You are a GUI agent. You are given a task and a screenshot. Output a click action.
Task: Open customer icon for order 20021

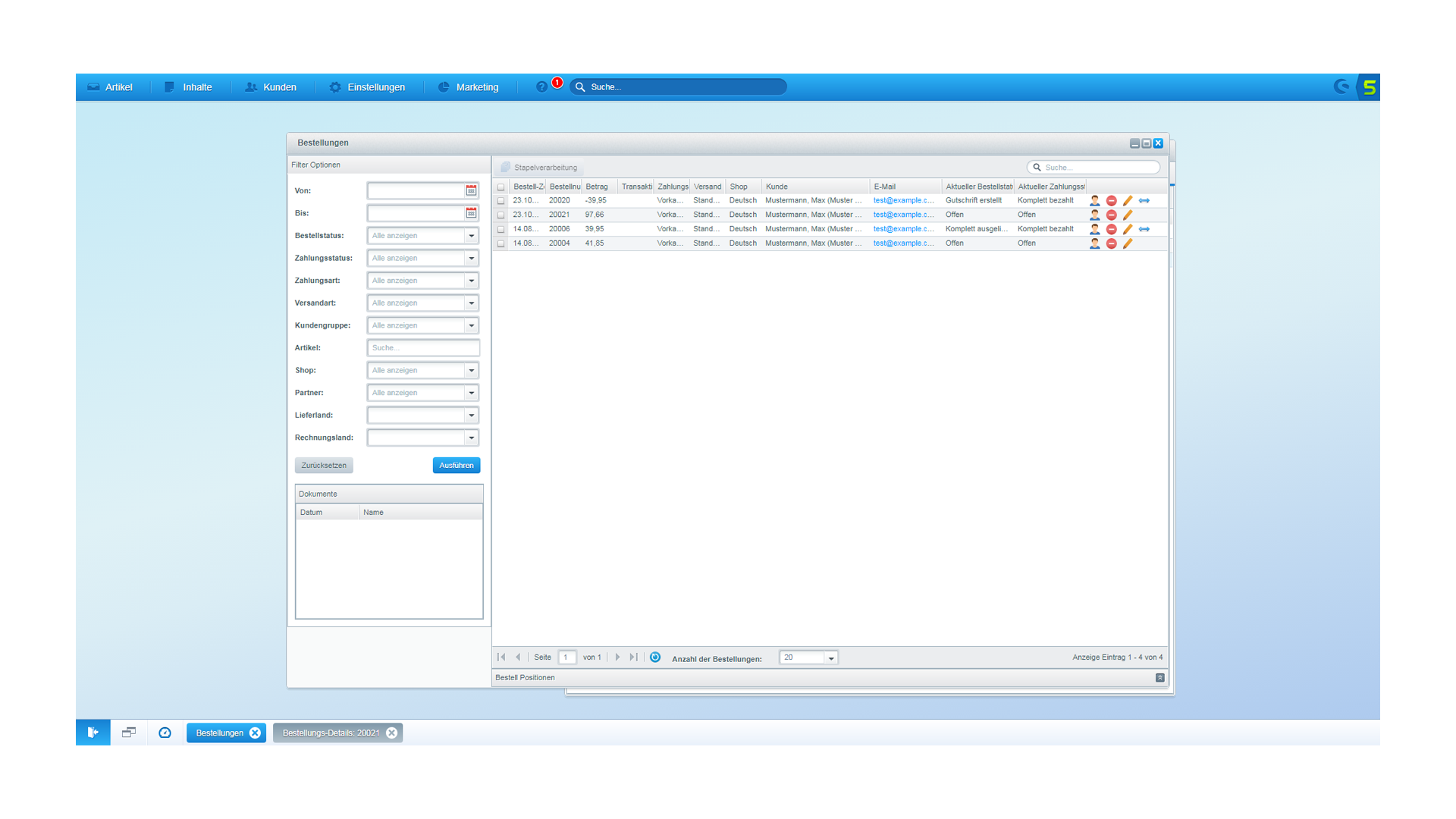(1094, 215)
